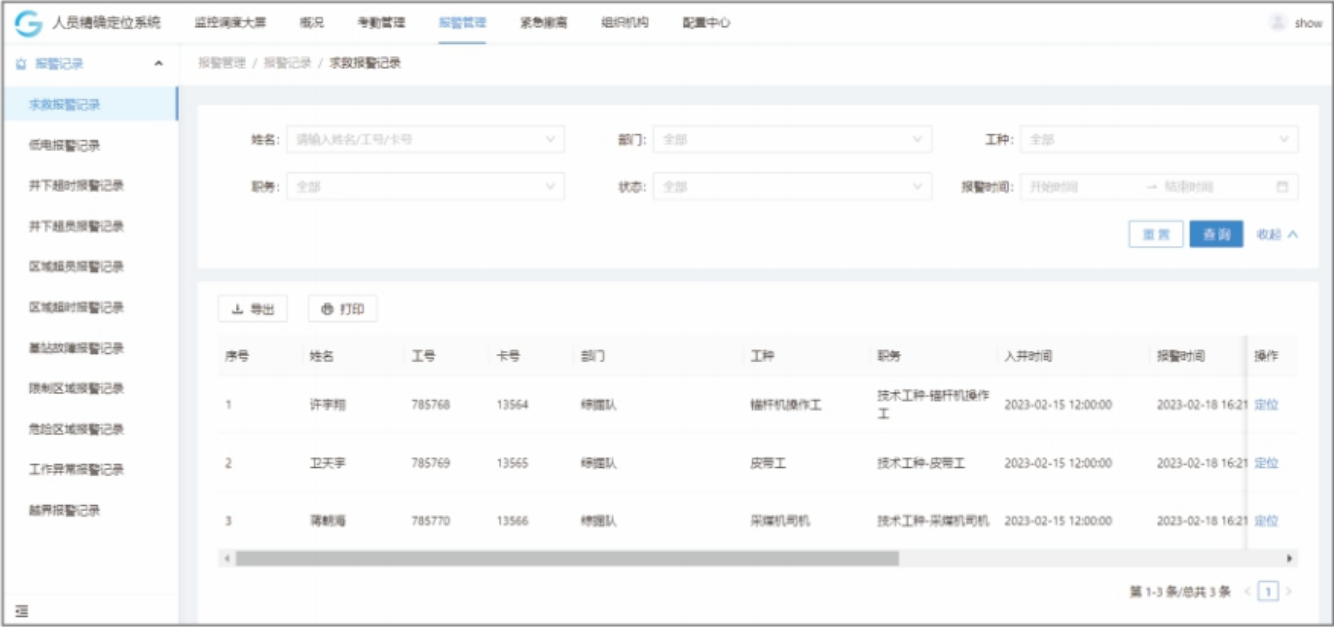Screen dimensions: 1334x627
Task: Collapse filters with the 收起 link
Action: 1277,234
